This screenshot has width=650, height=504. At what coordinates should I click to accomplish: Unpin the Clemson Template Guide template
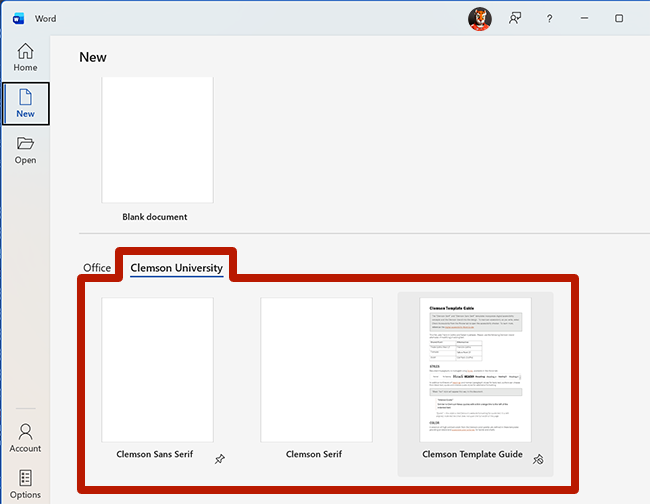pos(538,459)
